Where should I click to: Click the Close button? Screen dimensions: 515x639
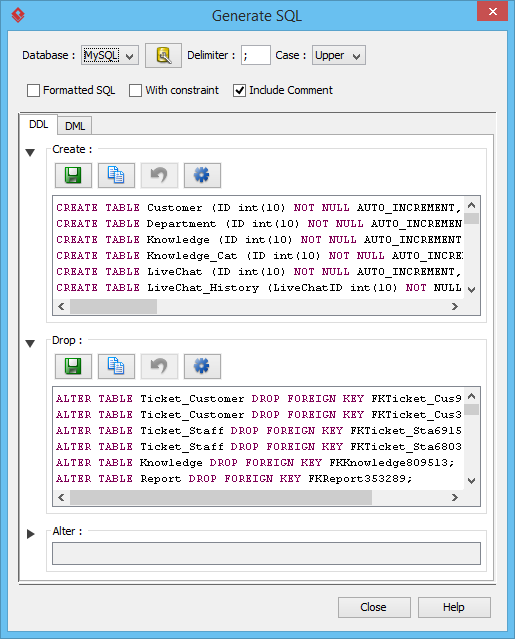click(x=374, y=607)
